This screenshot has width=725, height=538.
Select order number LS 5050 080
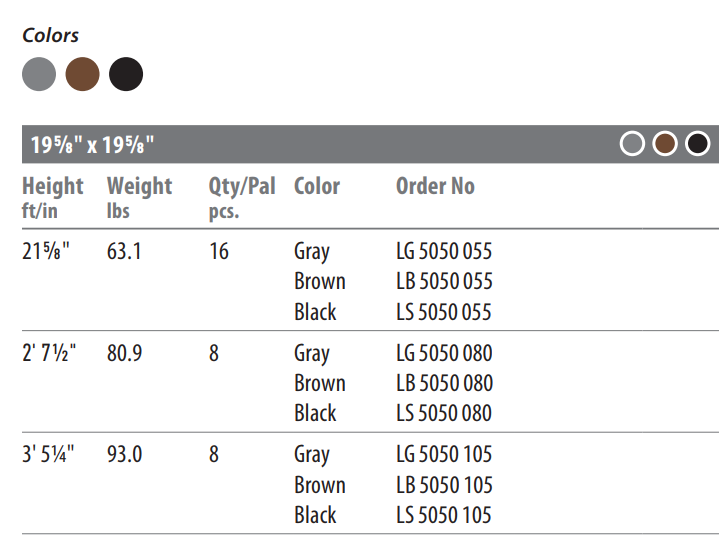click(444, 413)
